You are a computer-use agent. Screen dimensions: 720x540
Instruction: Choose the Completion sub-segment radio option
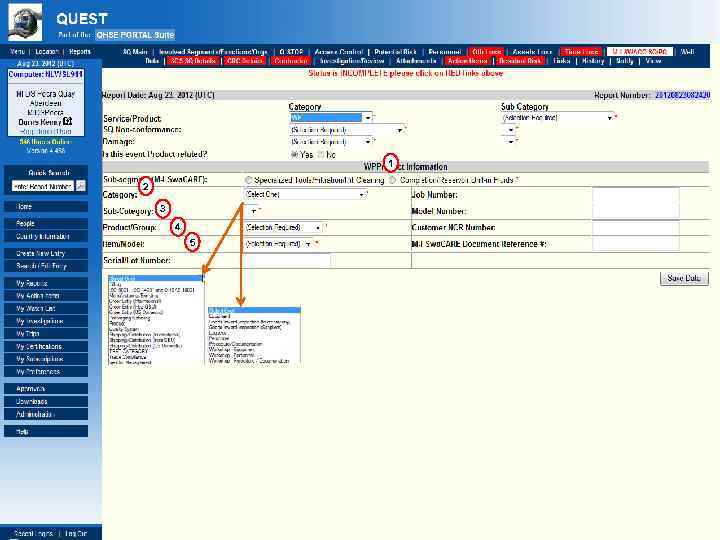pos(393,180)
